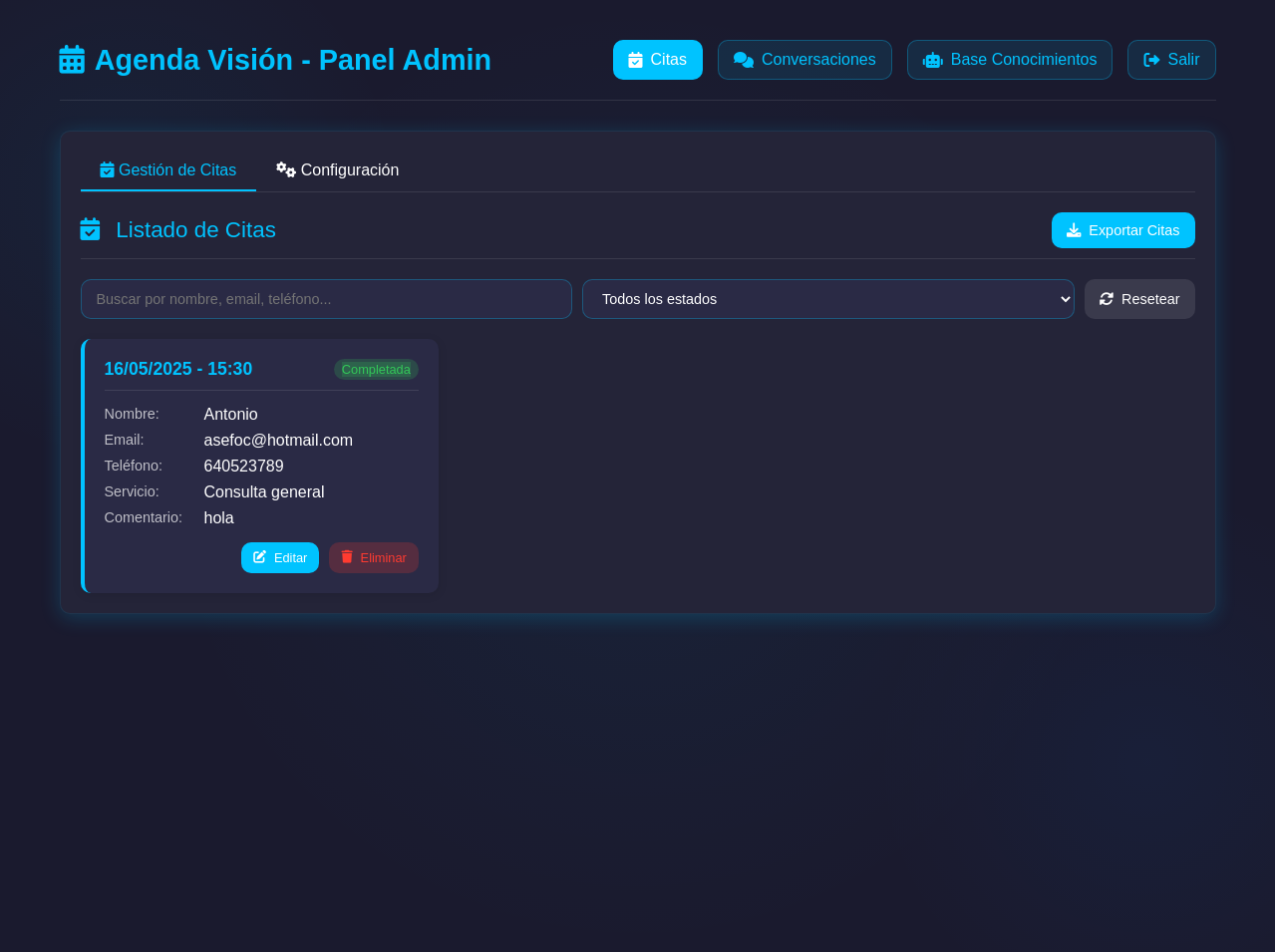The image size is (1275, 952).
Task: Select the appointment date 16/05/2025 - 15:30
Action: coord(178,369)
